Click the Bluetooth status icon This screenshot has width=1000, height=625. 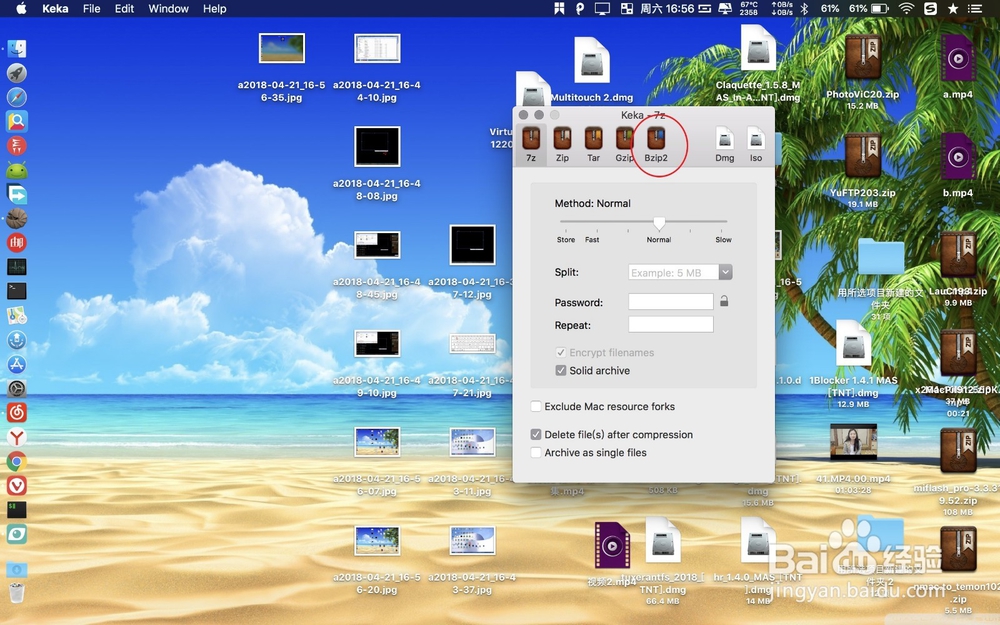pos(804,8)
